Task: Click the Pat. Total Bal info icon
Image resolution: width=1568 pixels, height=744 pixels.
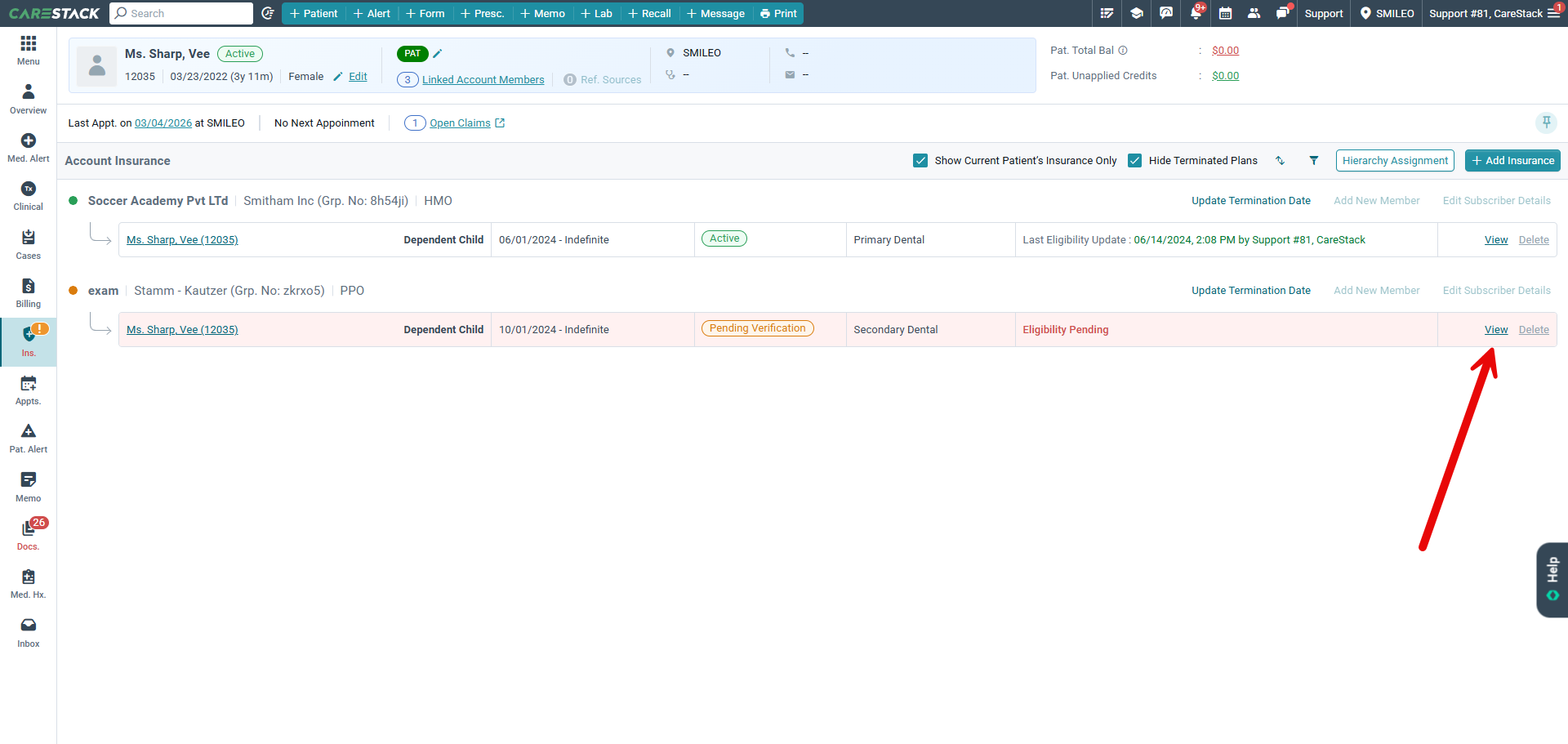Action: tap(1123, 51)
